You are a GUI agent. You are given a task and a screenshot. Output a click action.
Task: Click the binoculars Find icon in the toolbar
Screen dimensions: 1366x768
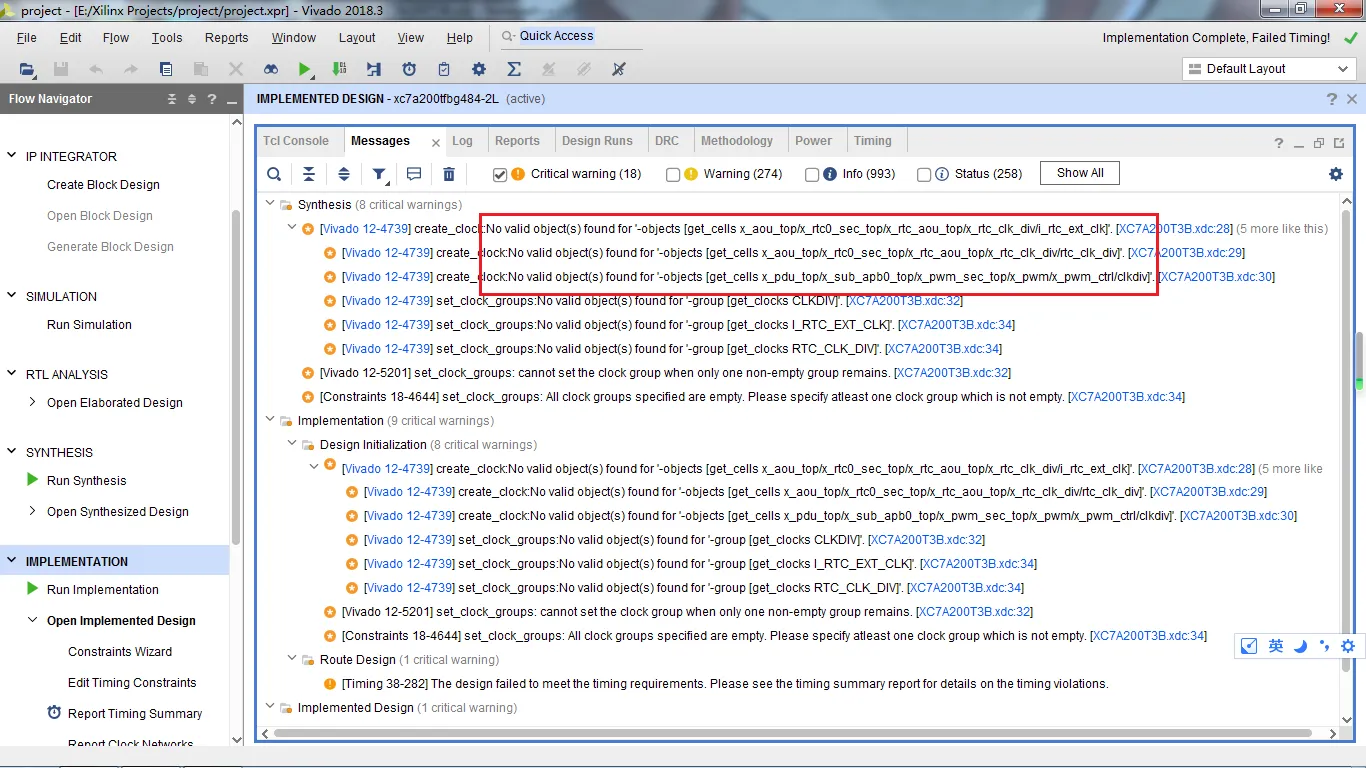(271, 69)
